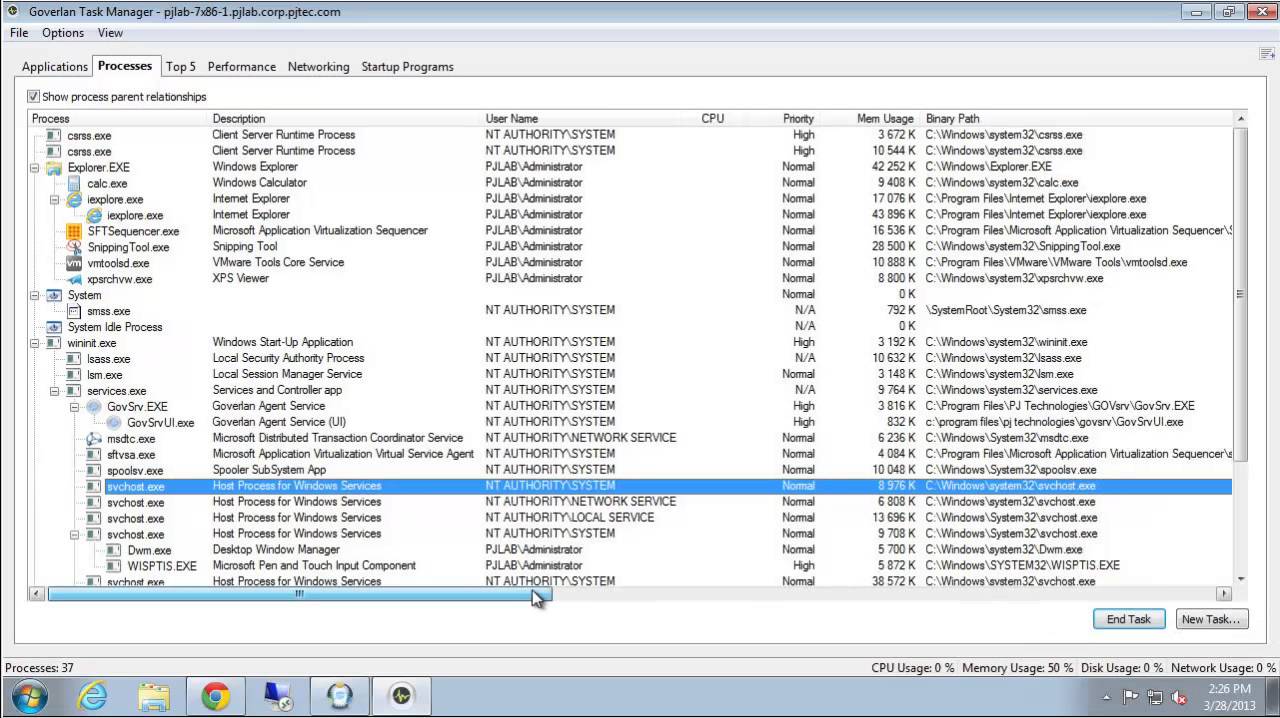
Task: Click the 'Windows Calculator' description cell
Action: (259, 183)
